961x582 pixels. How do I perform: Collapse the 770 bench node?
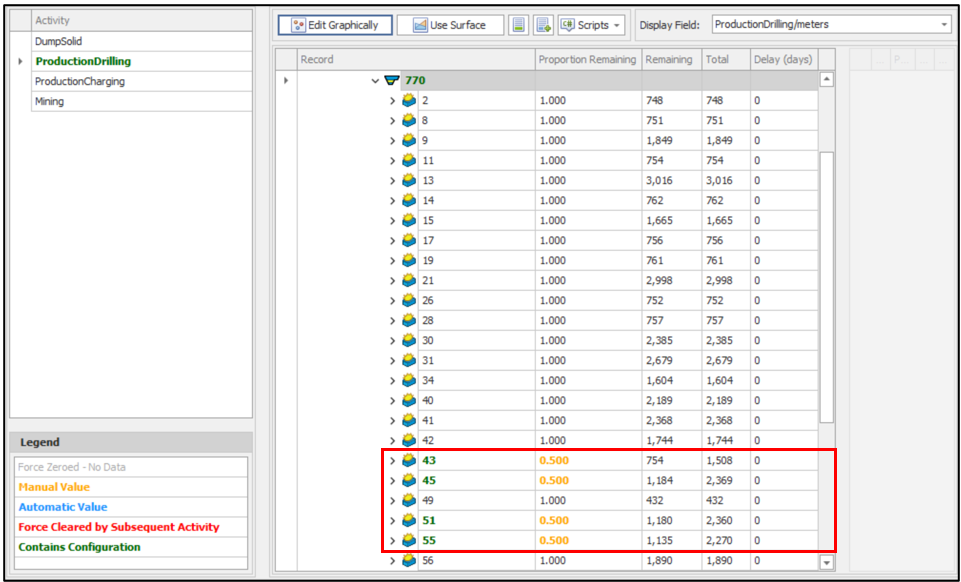375,80
